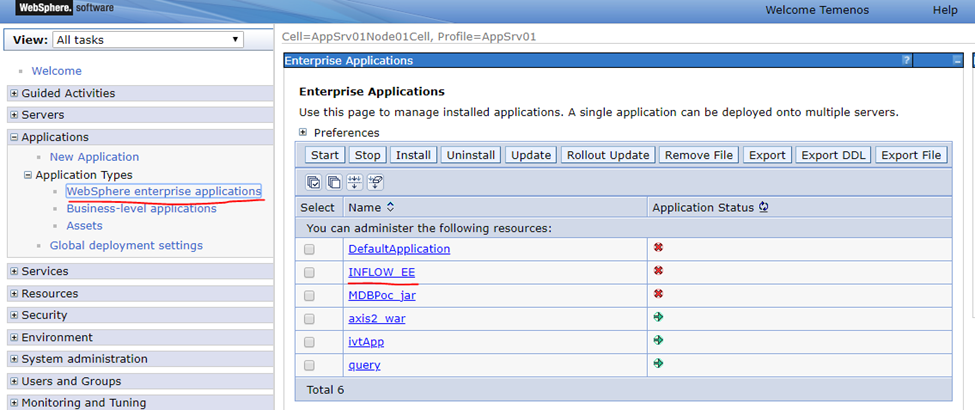975x410 pixels.
Task: Click the Deselect All items icon
Action: point(333,182)
